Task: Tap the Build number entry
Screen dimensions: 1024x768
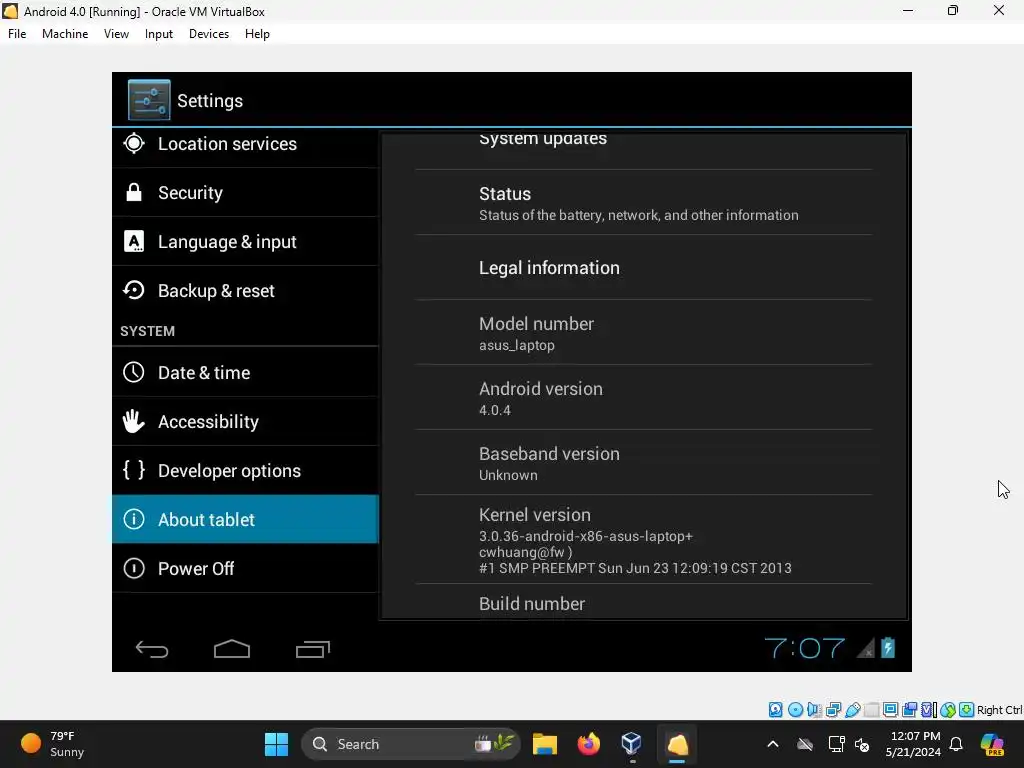Action: (643, 601)
